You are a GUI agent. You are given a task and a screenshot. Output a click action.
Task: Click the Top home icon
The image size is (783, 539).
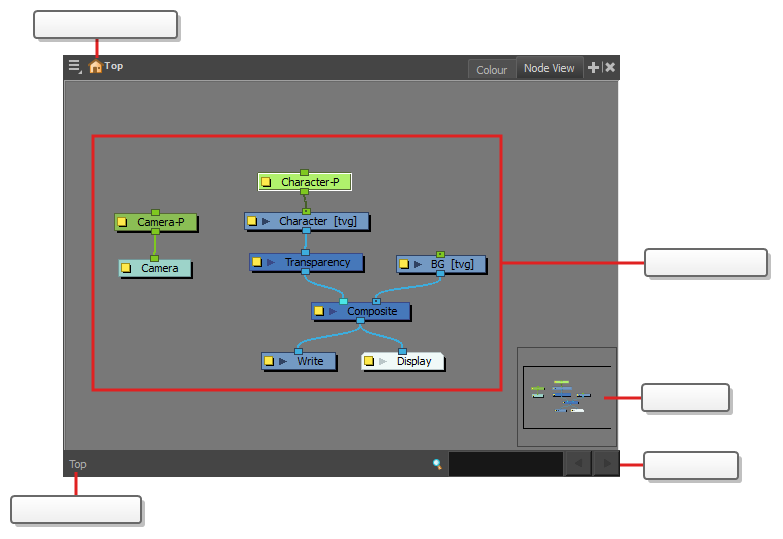(x=96, y=67)
